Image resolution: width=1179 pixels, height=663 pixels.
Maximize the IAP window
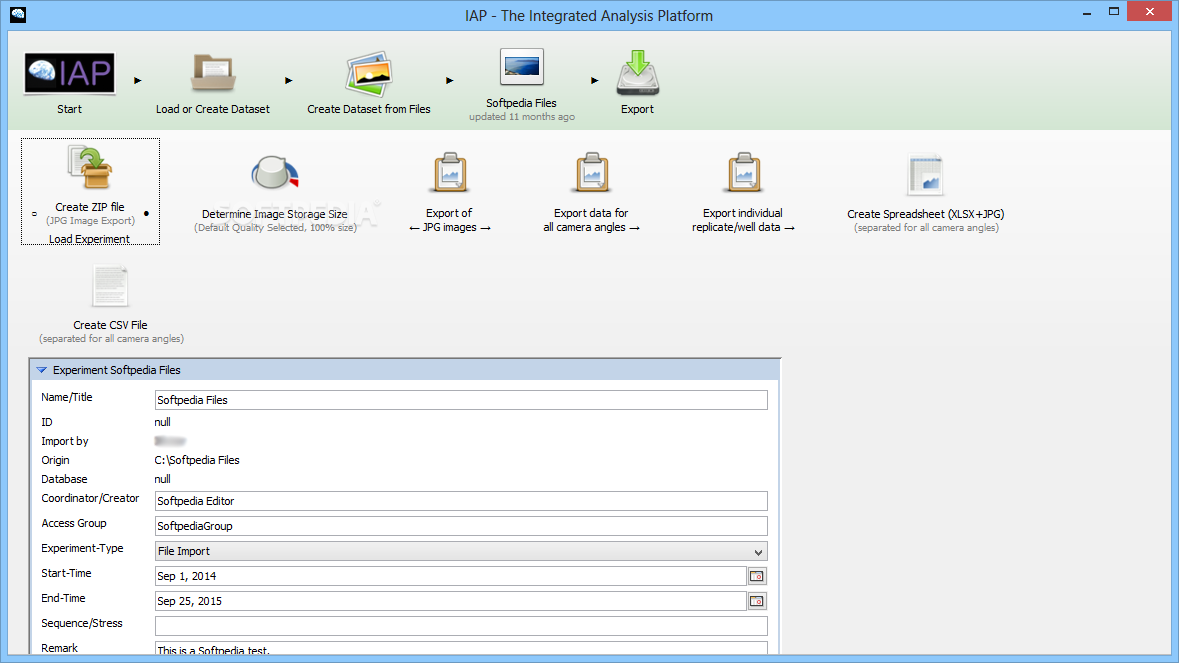pos(1114,12)
